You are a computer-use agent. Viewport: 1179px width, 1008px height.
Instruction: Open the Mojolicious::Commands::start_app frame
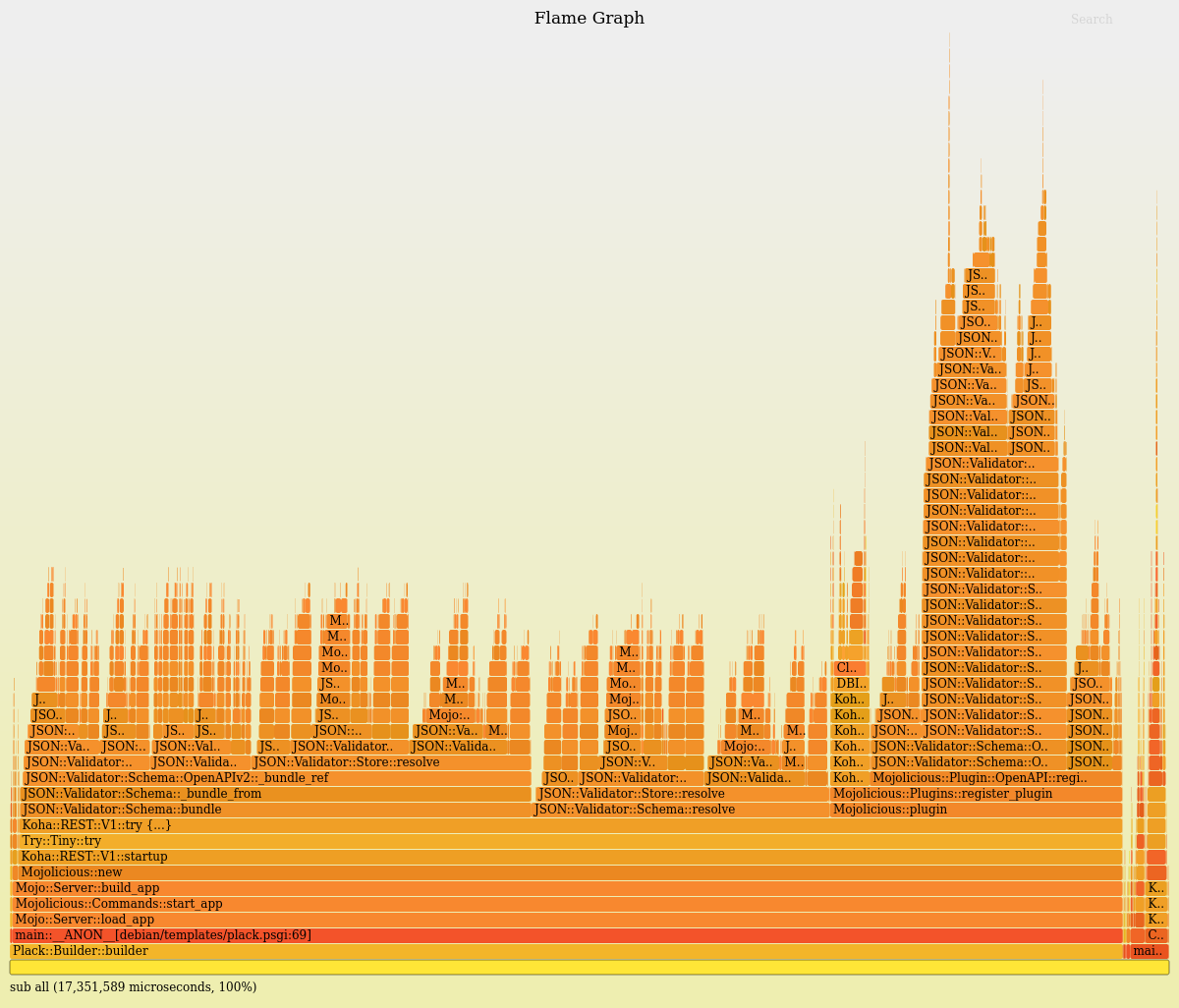tap(565, 904)
